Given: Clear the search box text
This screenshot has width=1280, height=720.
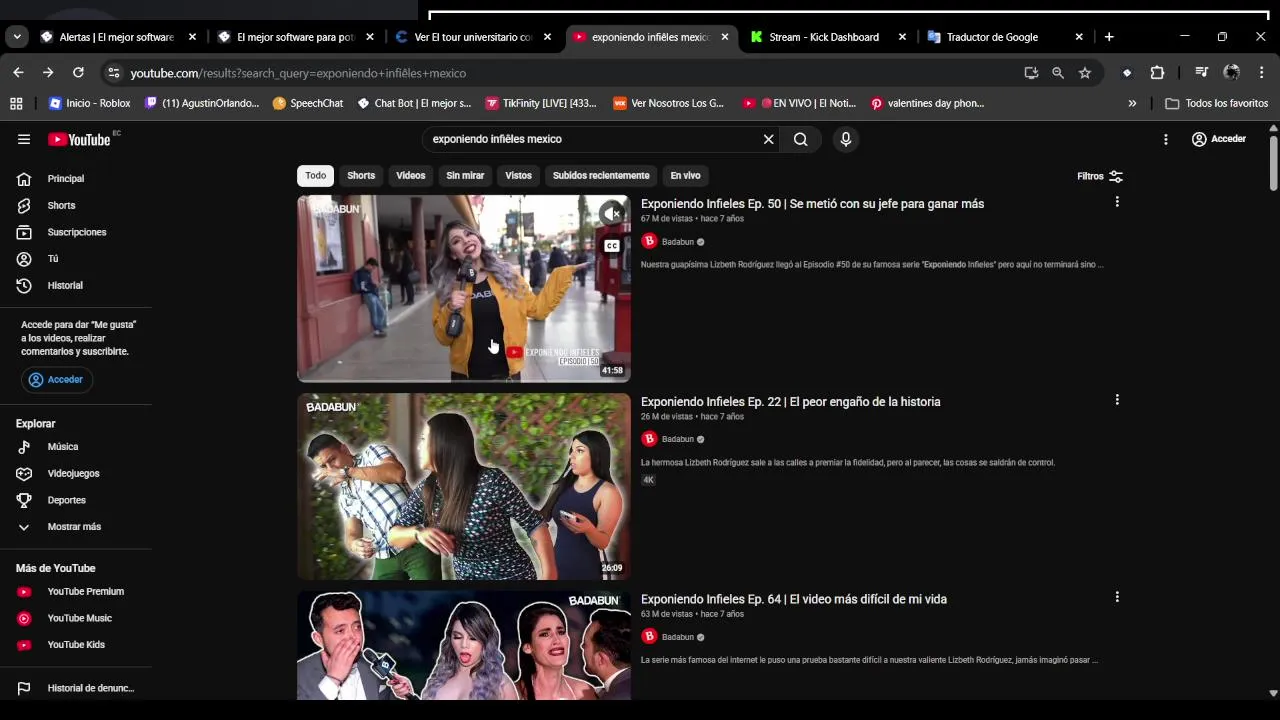Looking at the screenshot, I should [x=768, y=139].
